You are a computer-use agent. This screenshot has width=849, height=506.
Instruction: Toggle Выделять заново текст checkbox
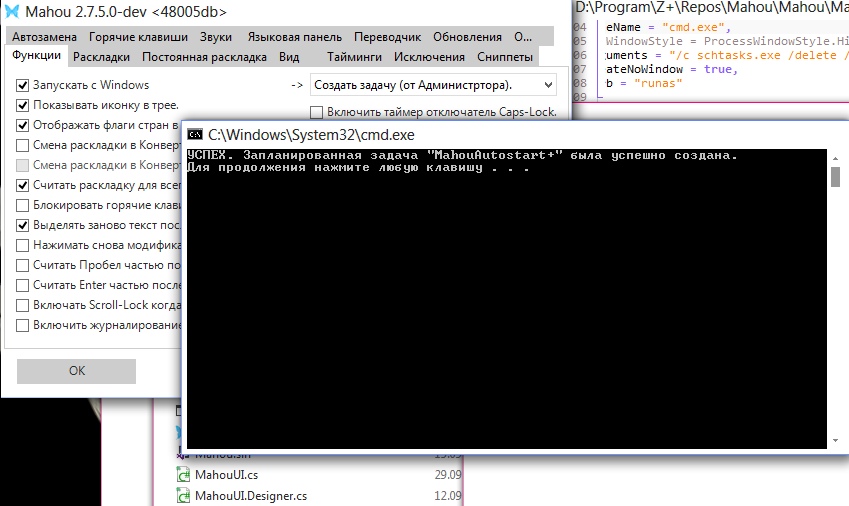tap(22, 225)
